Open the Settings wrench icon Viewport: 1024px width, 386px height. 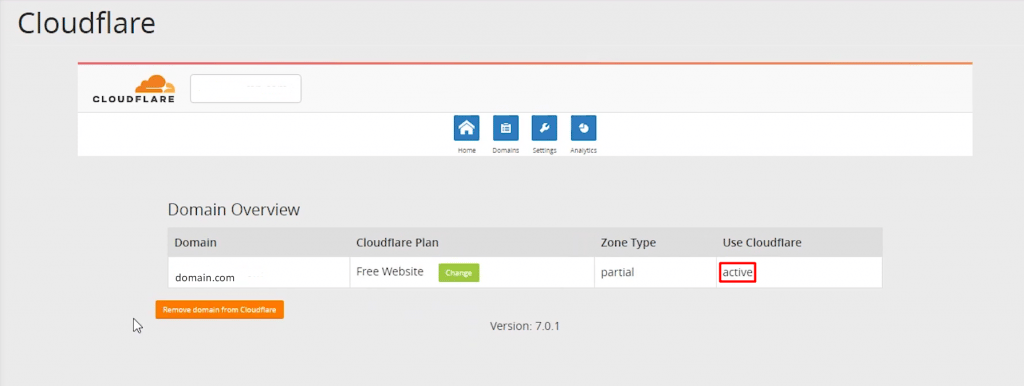(544, 128)
